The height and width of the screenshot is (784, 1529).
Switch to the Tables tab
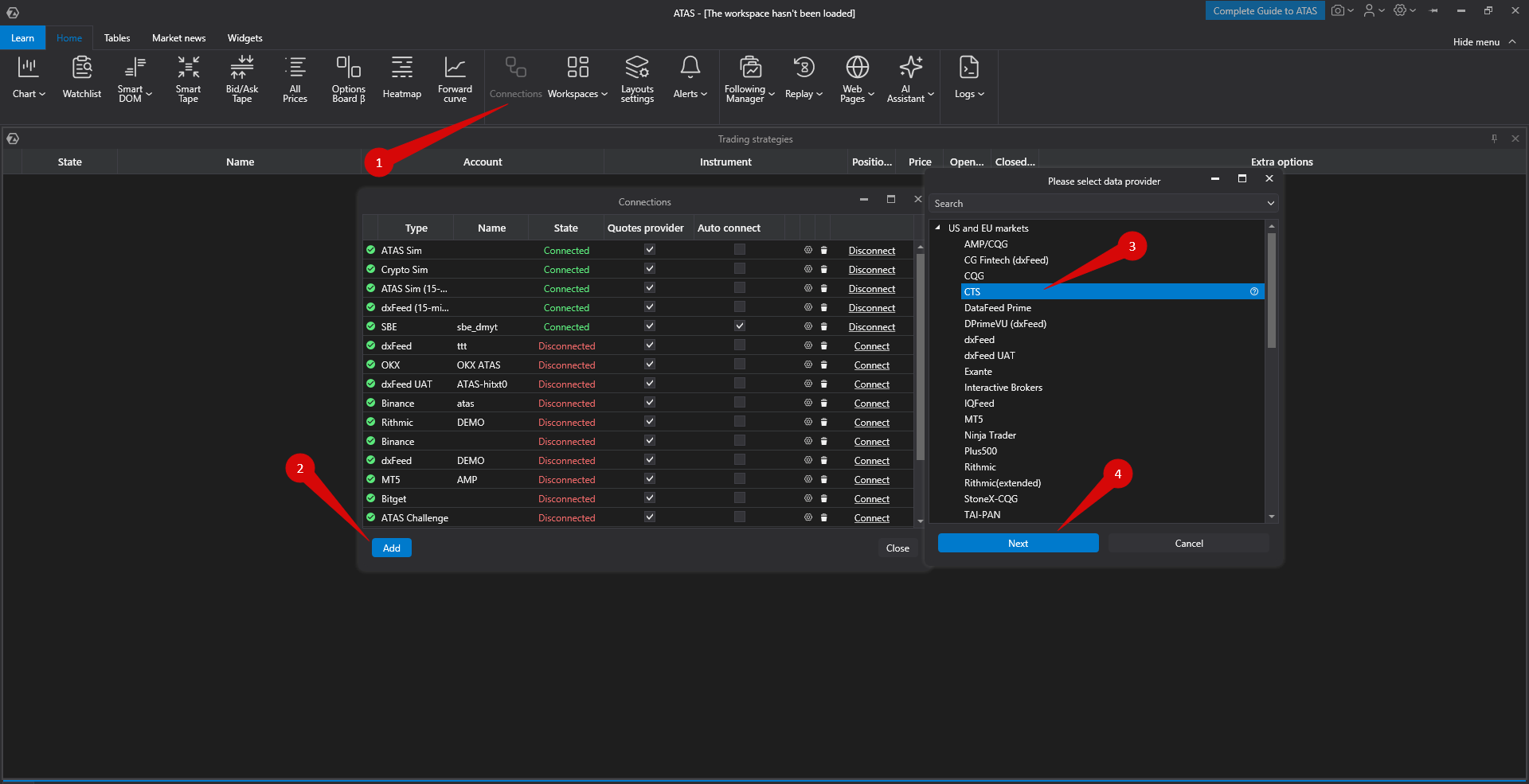[x=117, y=38]
